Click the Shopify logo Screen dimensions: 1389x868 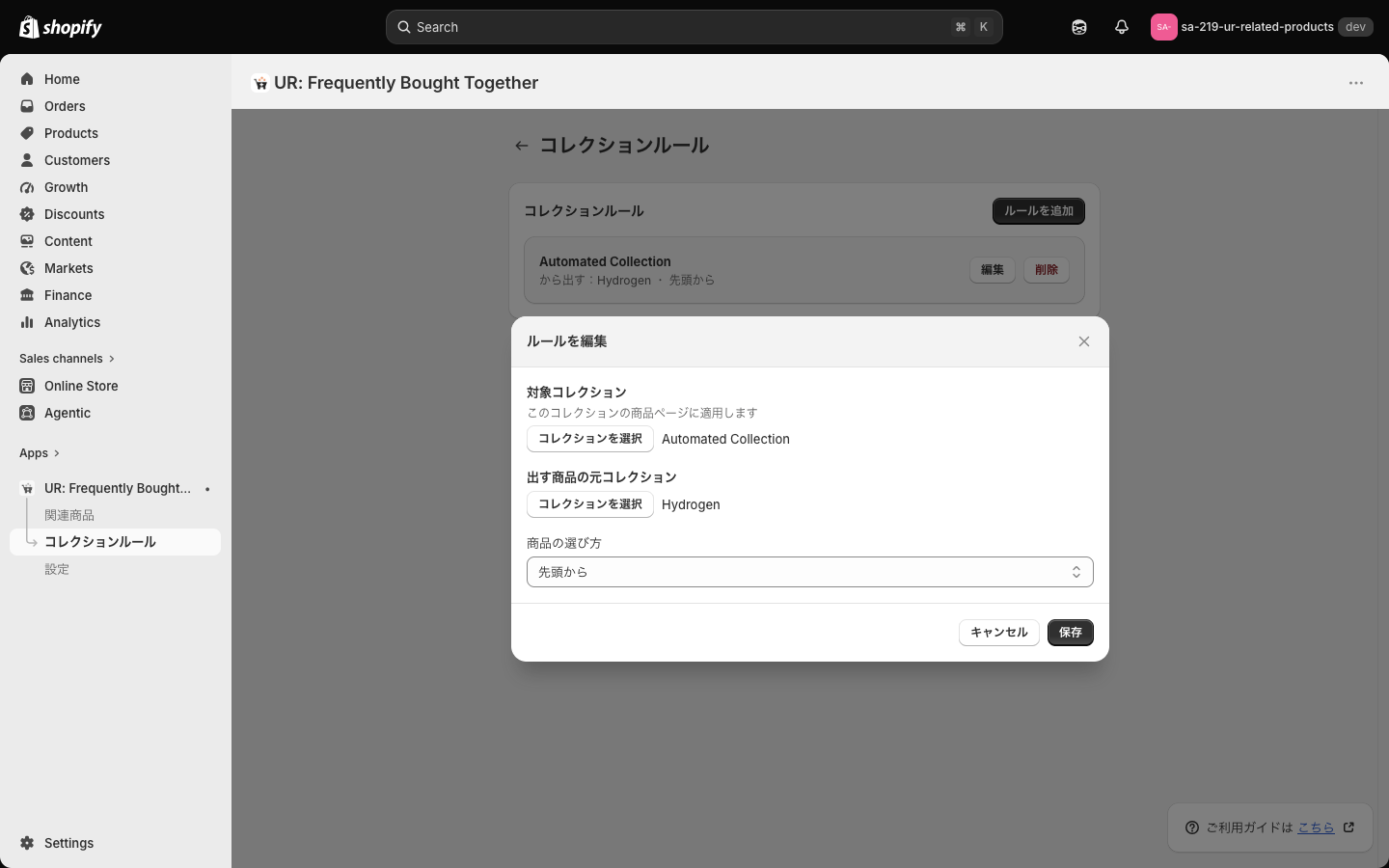click(x=61, y=27)
